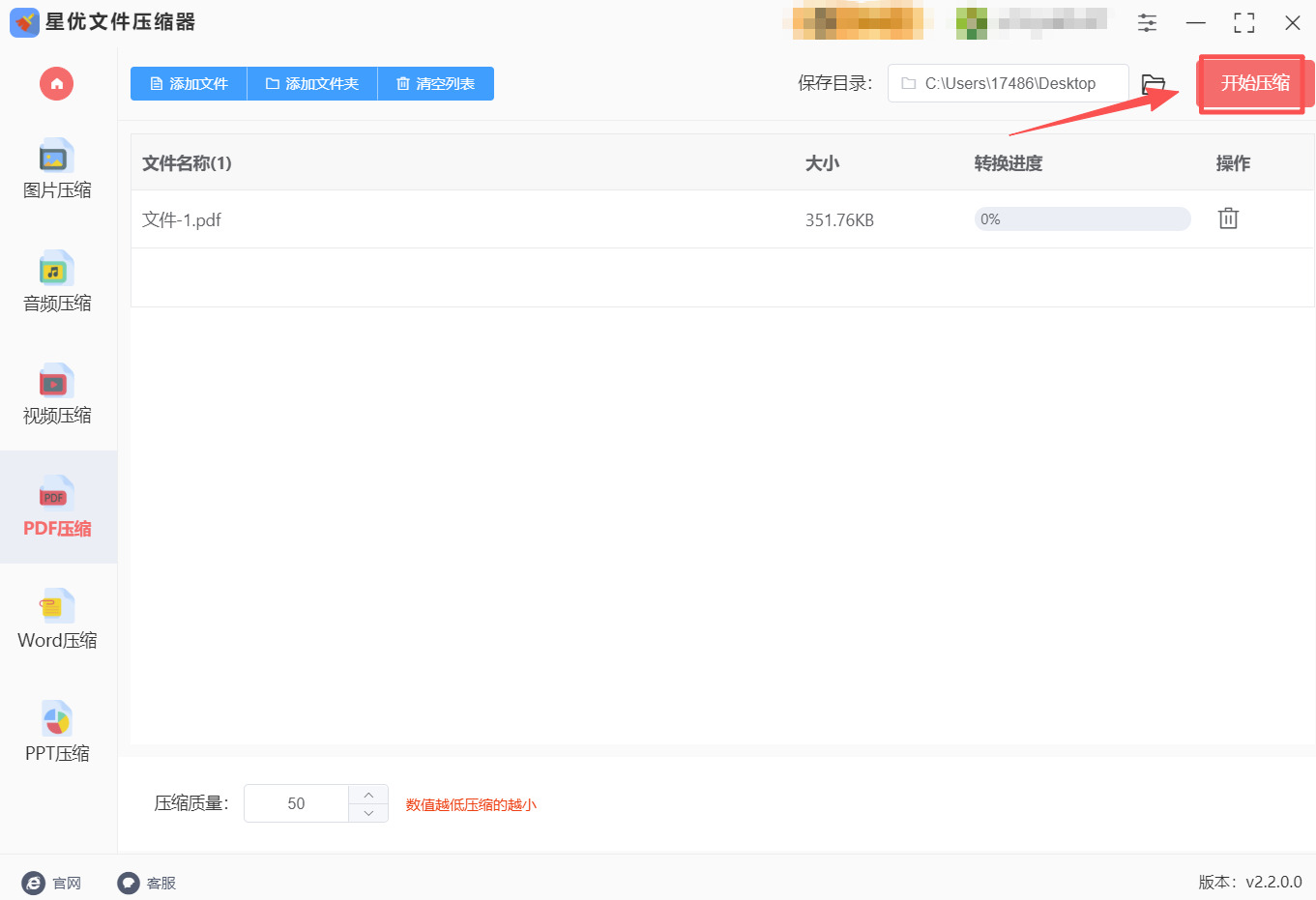
Task: Click 添加文件夹 to add a folder
Action: coord(311,83)
